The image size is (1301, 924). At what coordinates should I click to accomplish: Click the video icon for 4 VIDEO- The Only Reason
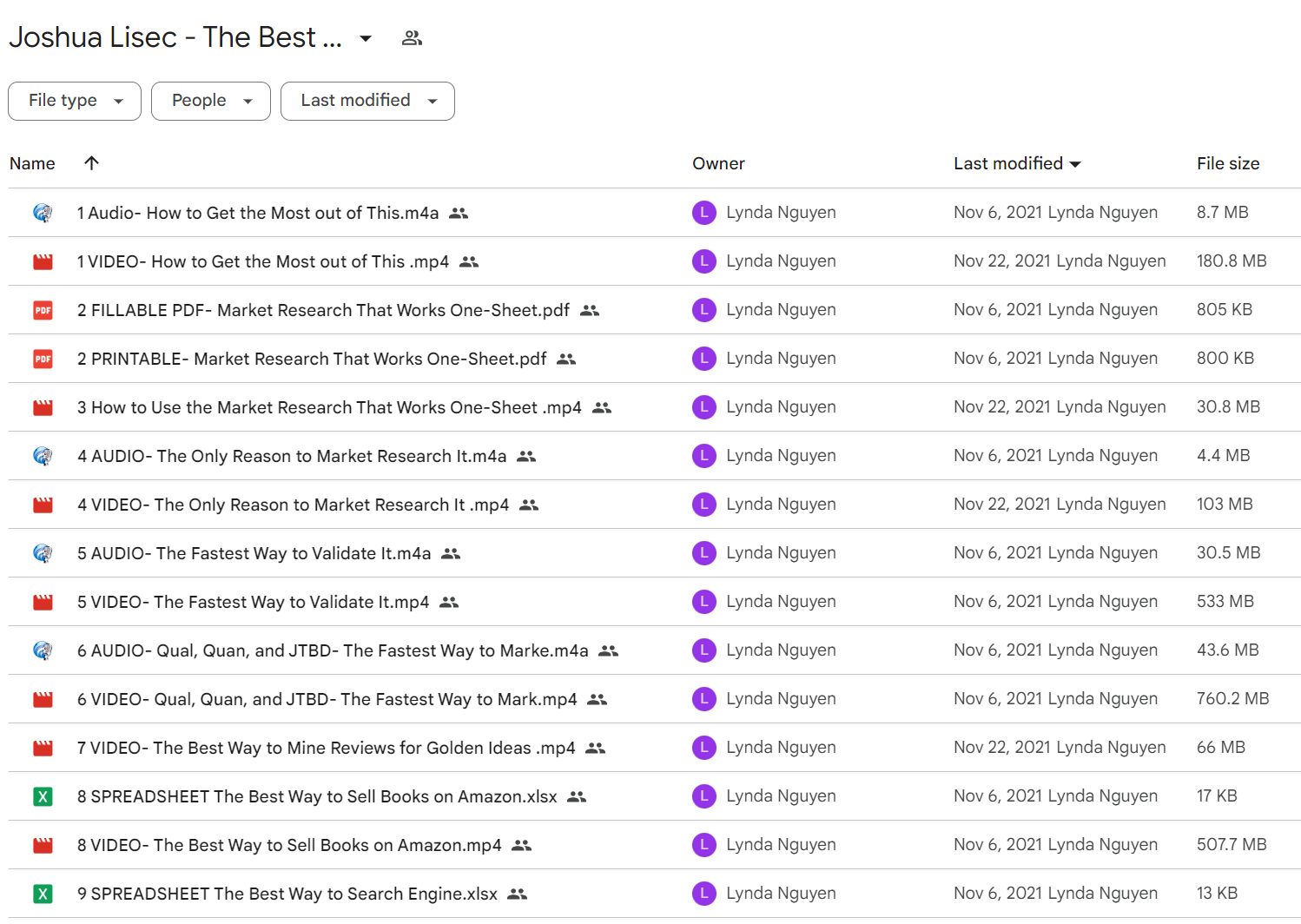click(43, 505)
